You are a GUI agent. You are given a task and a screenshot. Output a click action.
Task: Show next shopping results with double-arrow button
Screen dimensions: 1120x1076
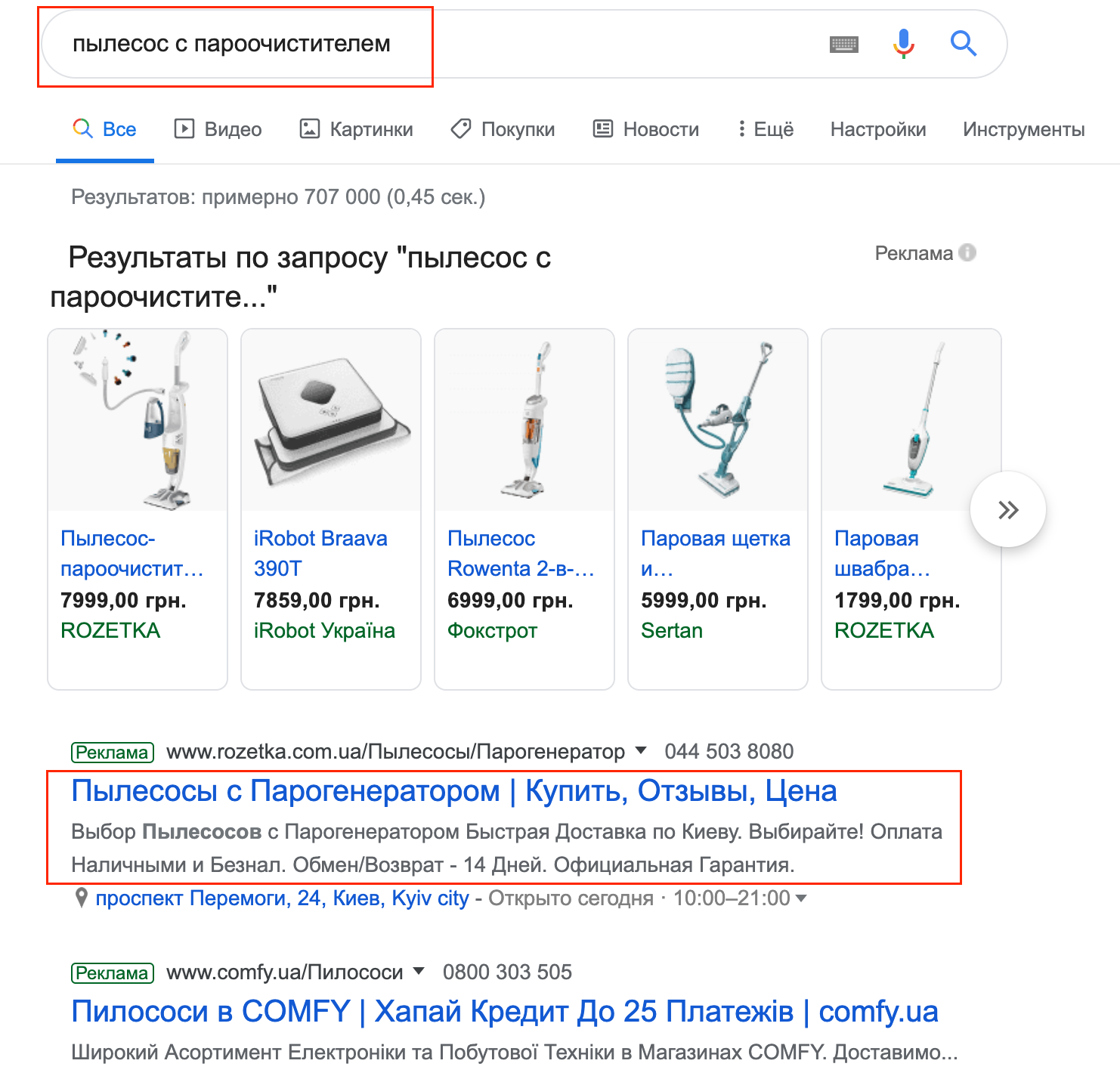point(1007,510)
